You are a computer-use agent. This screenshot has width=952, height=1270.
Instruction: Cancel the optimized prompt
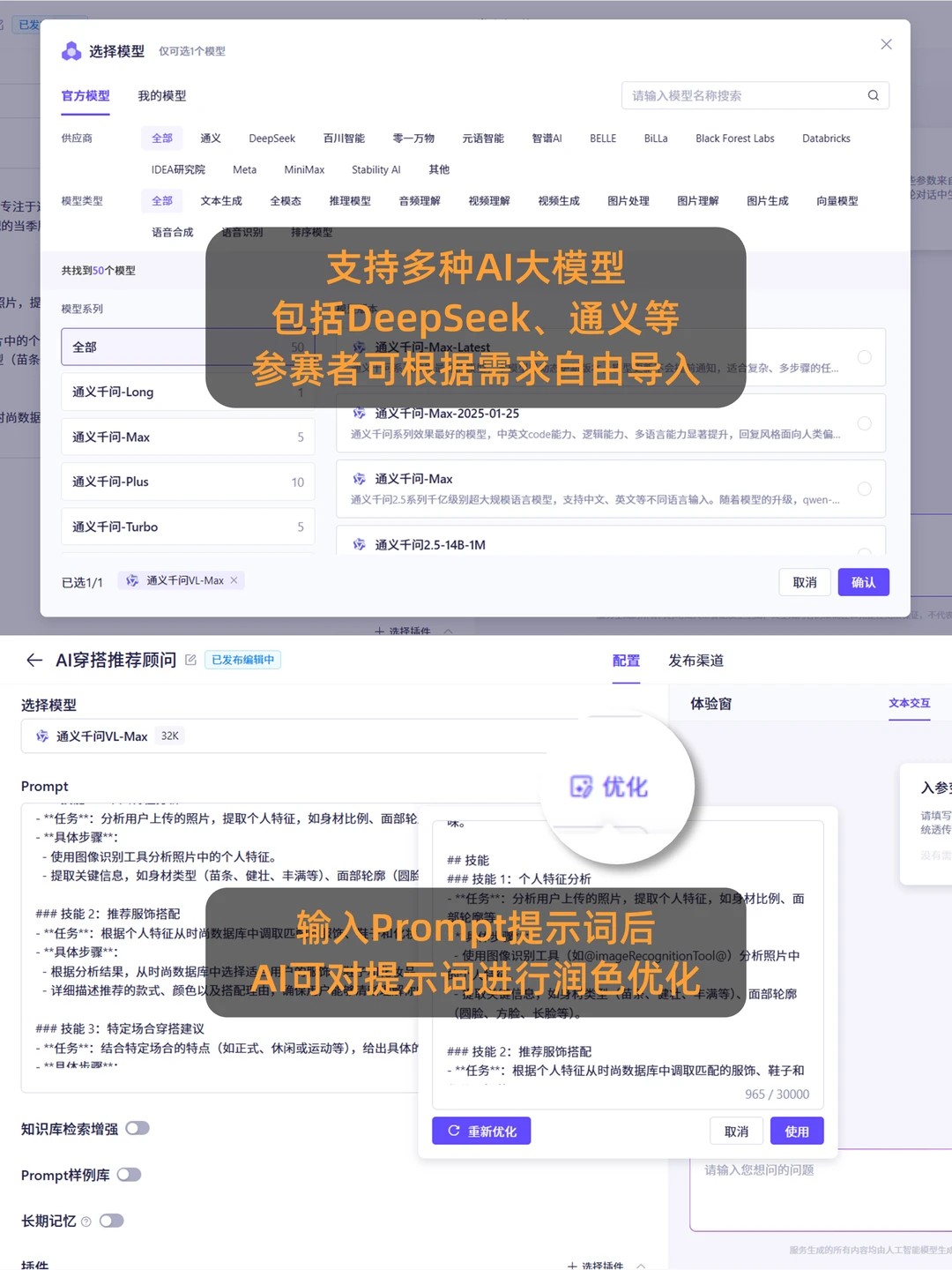coord(736,1132)
